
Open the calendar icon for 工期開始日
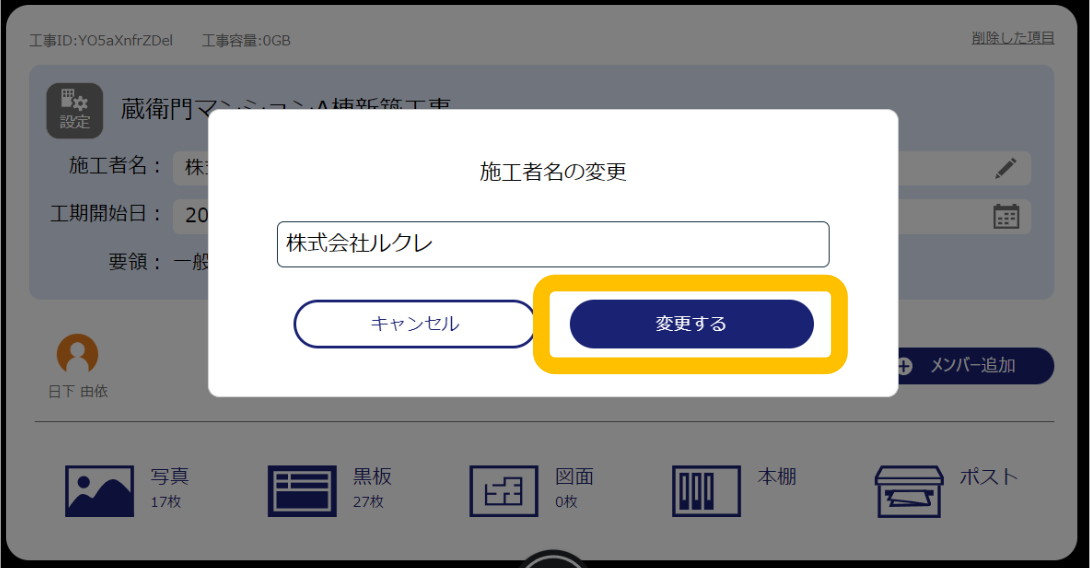1006,216
